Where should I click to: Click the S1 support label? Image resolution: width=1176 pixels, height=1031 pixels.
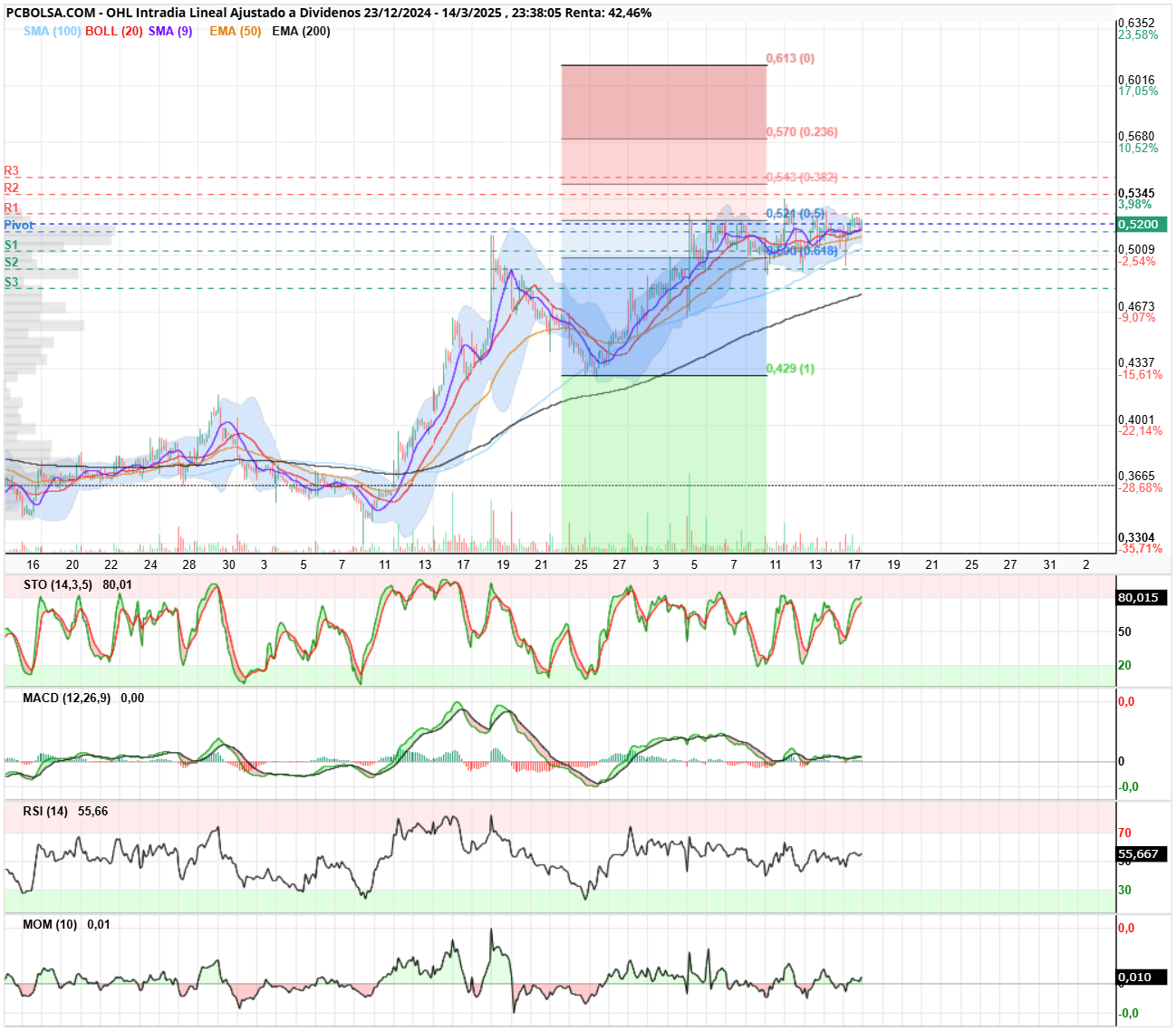pyautogui.click(x=11, y=246)
